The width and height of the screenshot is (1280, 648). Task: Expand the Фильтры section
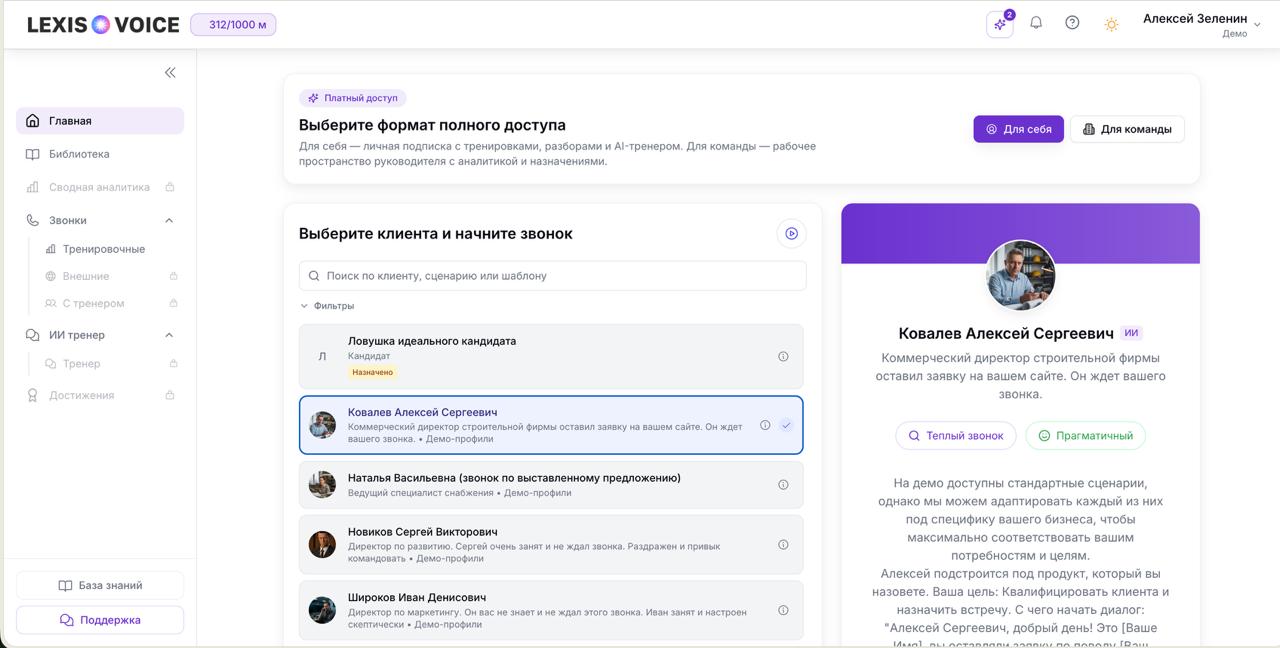[x=327, y=306]
